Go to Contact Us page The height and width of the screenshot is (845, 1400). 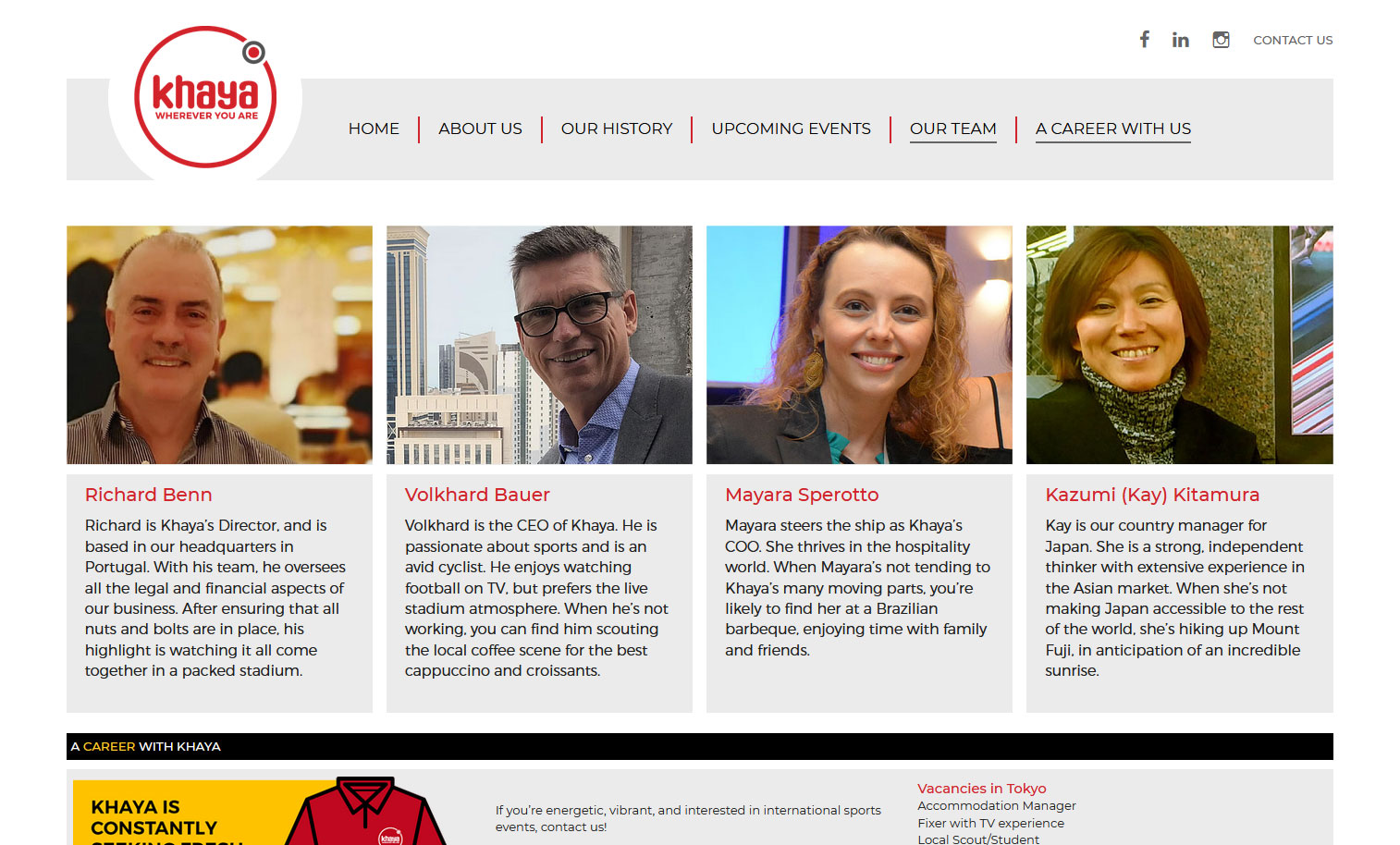(x=1293, y=40)
